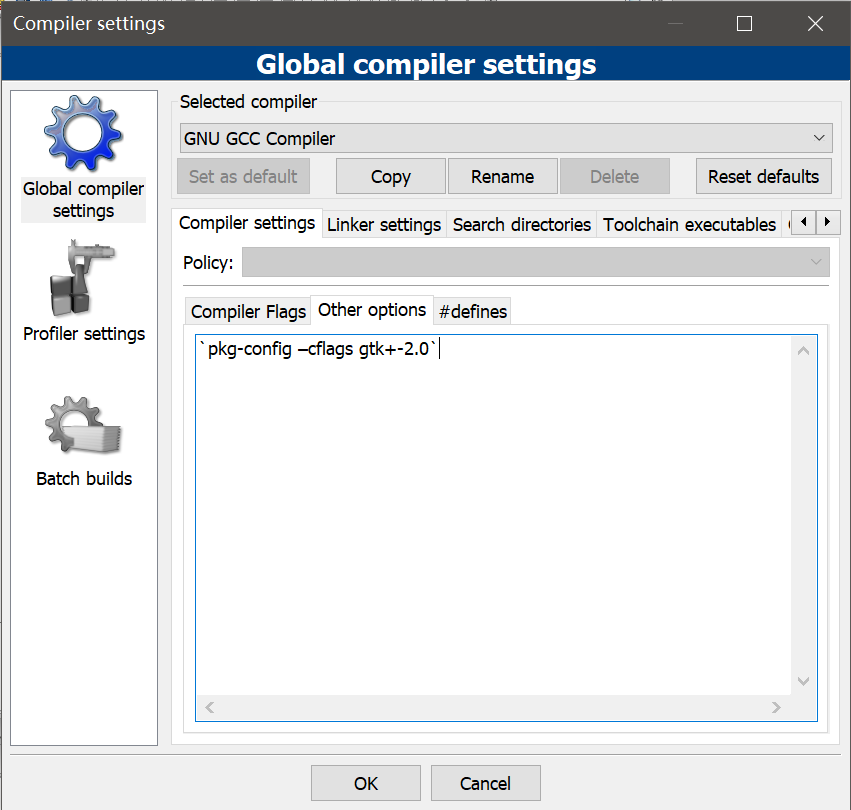The image size is (851, 810).
Task: Maximize the Compiler settings window
Action: pyautogui.click(x=744, y=23)
